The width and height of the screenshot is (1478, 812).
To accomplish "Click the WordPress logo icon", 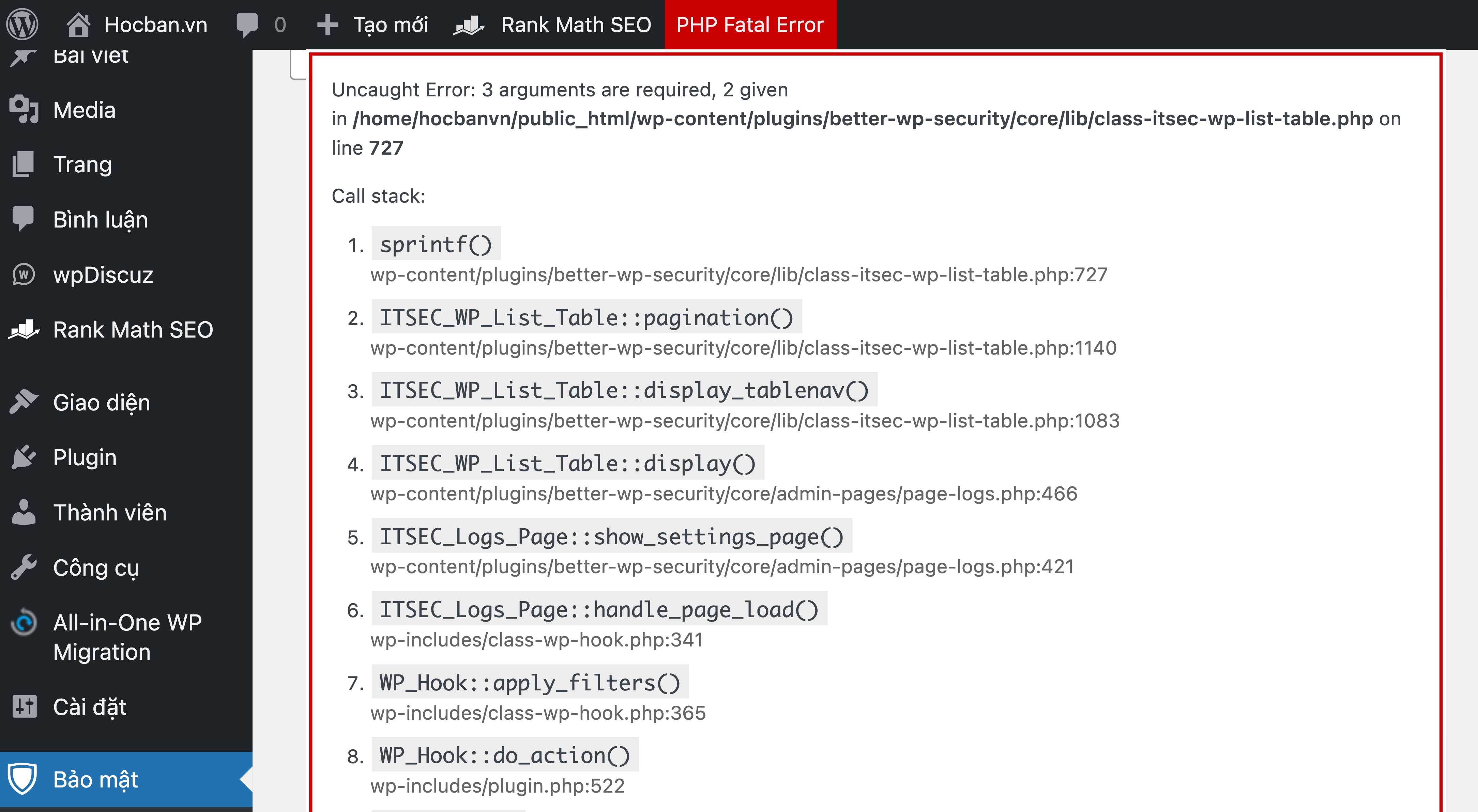I will click(x=23, y=24).
